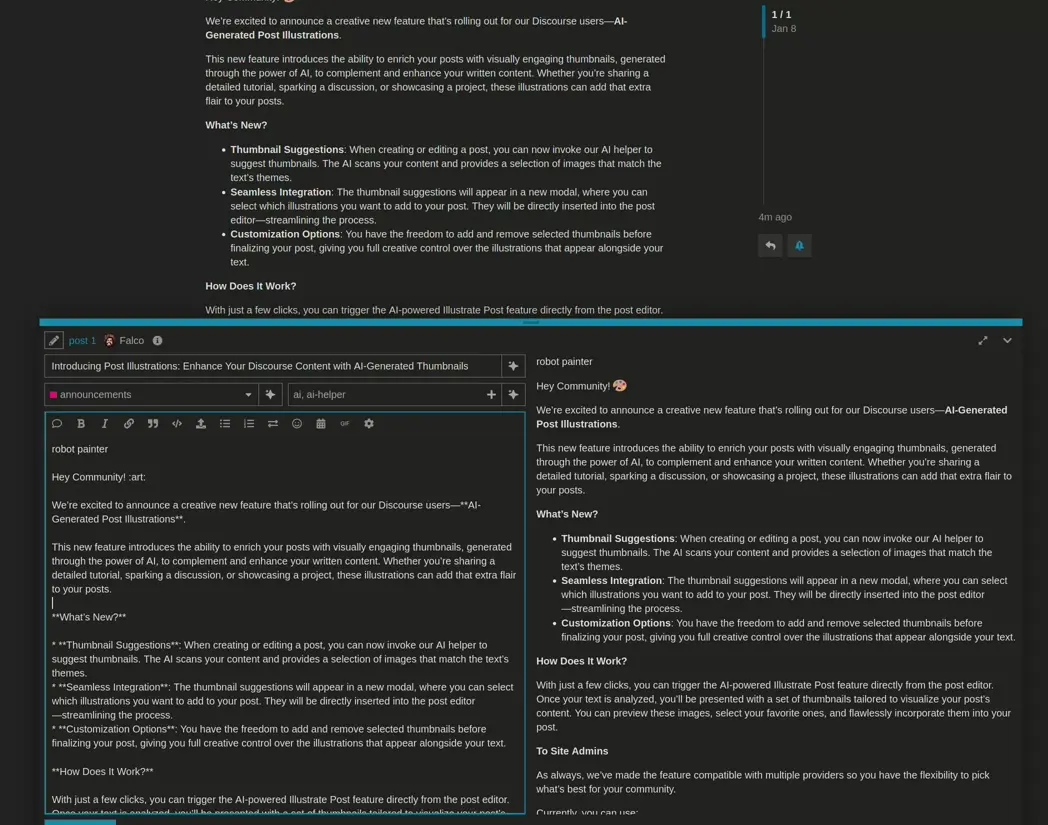Image resolution: width=1048 pixels, height=825 pixels.
Task: Click the info icon next to Falco
Action: click(157, 340)
